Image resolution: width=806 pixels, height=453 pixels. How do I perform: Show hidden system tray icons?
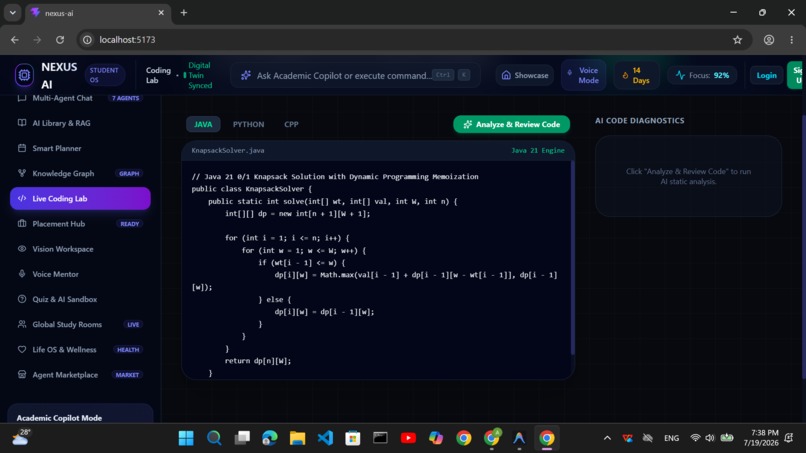[607, 438]
